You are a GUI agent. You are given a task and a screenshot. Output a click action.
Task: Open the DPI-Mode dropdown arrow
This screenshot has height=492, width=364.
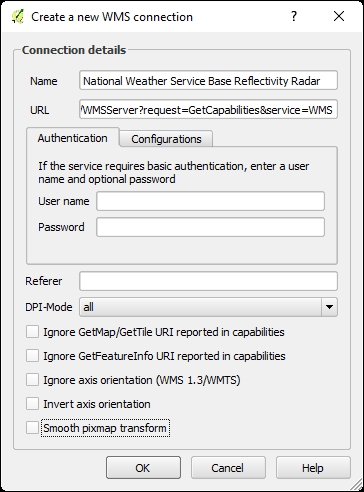coord(329,307)
